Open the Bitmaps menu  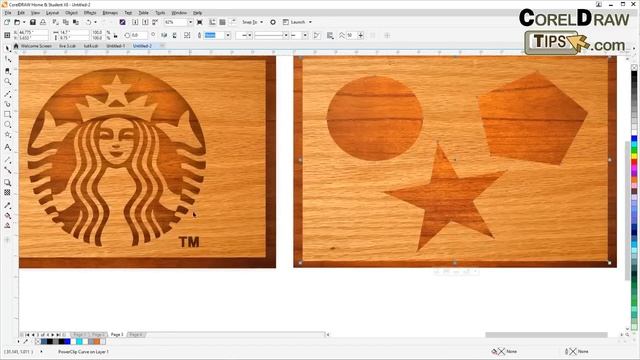tap(110, 13)
